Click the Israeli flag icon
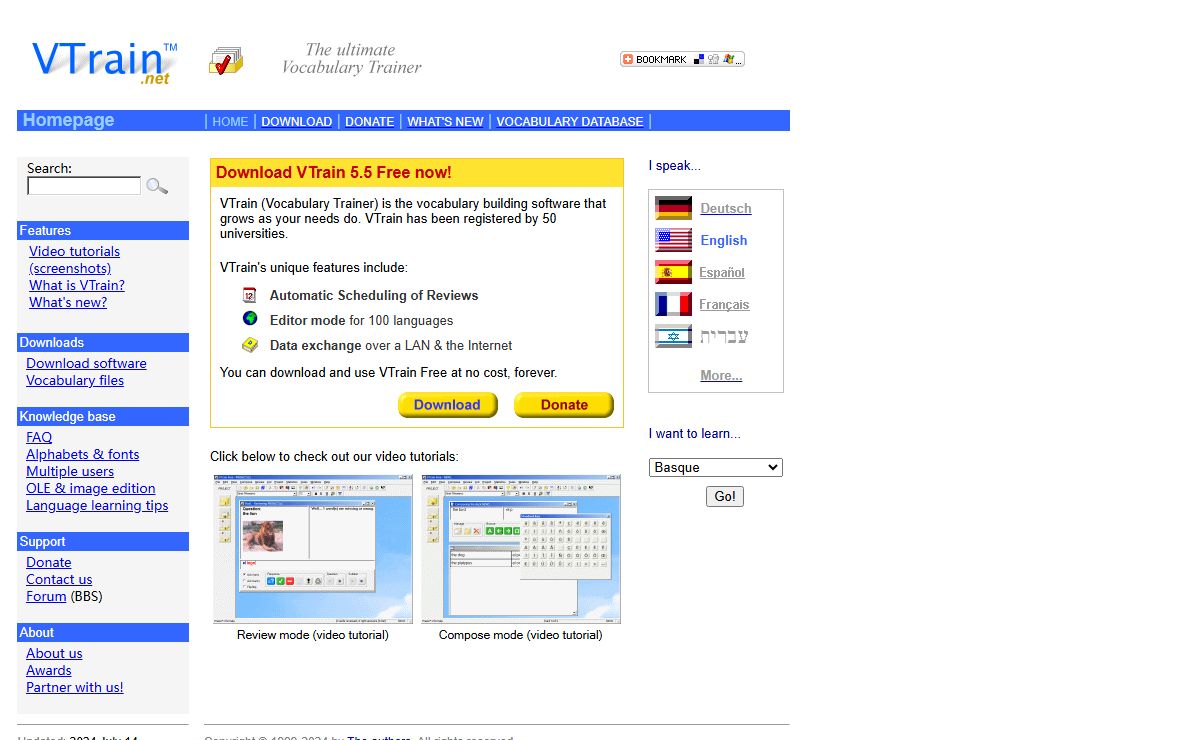Image resolution: width=1200 pixels, height=740 pixels. [x=673, y=336]
